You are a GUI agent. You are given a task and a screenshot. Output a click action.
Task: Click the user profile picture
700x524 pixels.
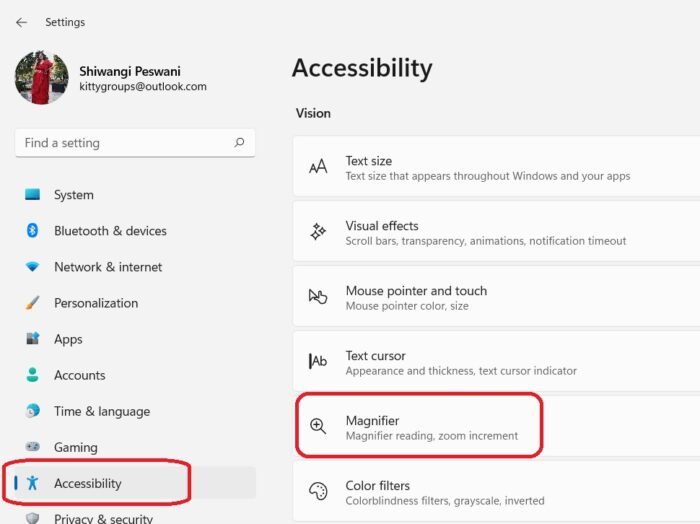(42, 78)
